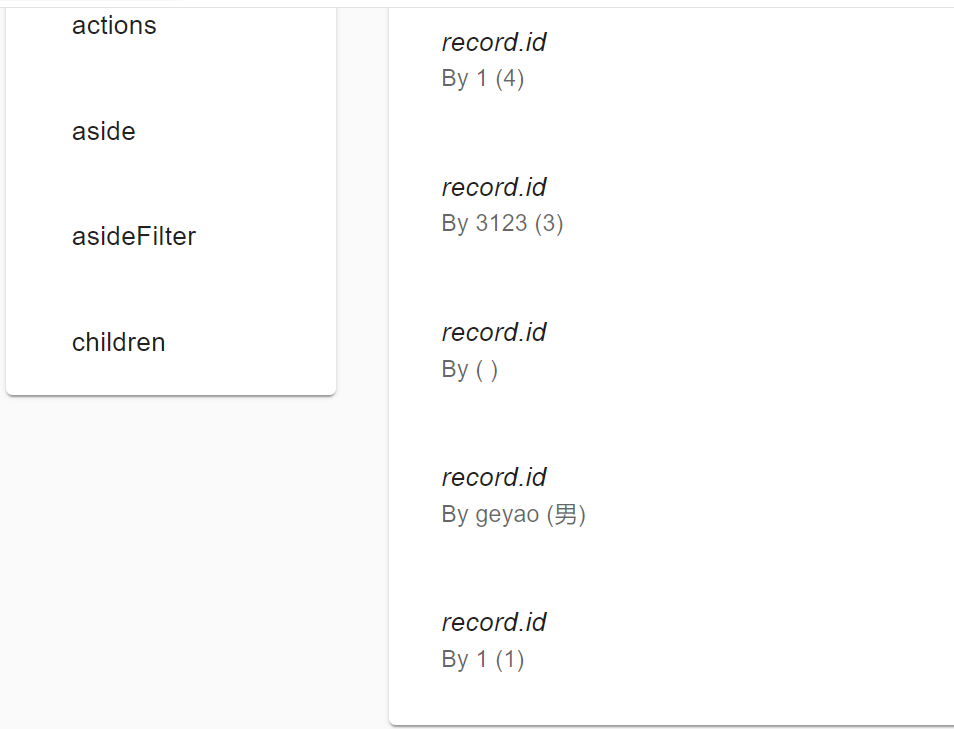Screen dimensions: 954x729
Task: Select the asideFilter item in sidebar
Action: pos(135,236)
